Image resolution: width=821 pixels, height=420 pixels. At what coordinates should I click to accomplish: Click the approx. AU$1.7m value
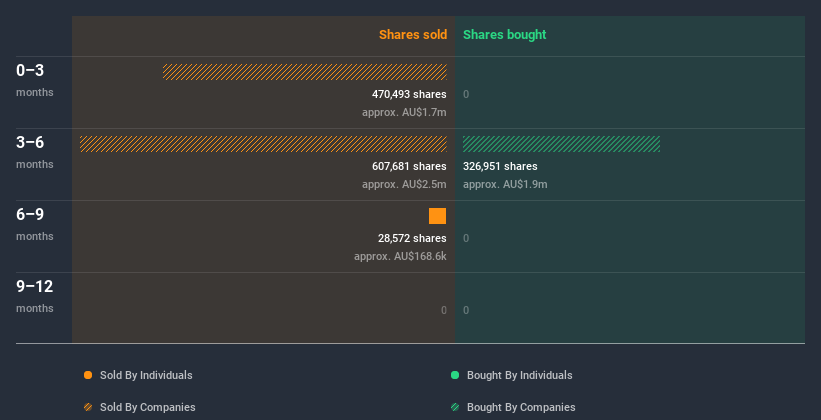(404, 113)
